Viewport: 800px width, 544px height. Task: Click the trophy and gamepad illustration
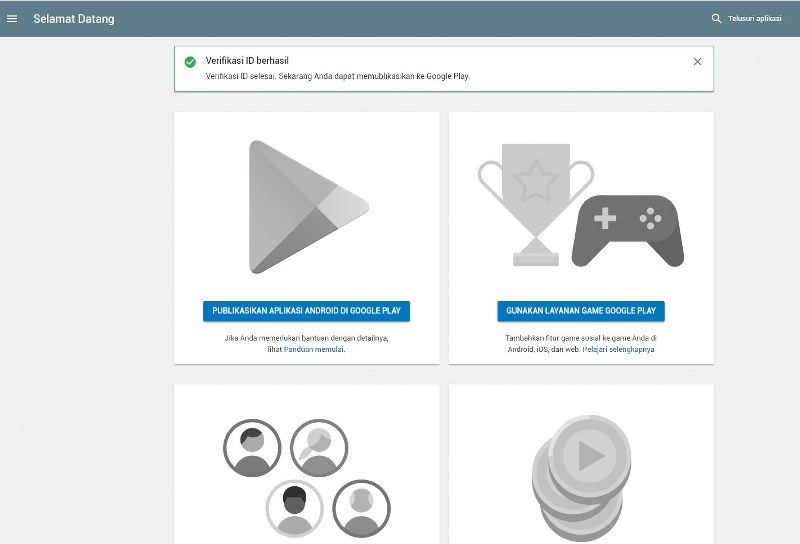(581, 205)
